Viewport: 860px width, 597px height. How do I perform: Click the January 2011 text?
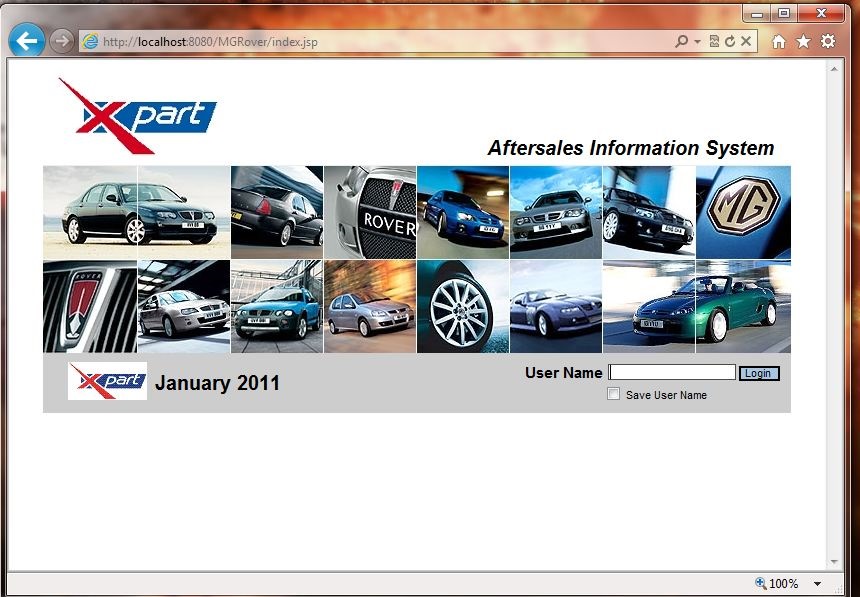(217, 382)
